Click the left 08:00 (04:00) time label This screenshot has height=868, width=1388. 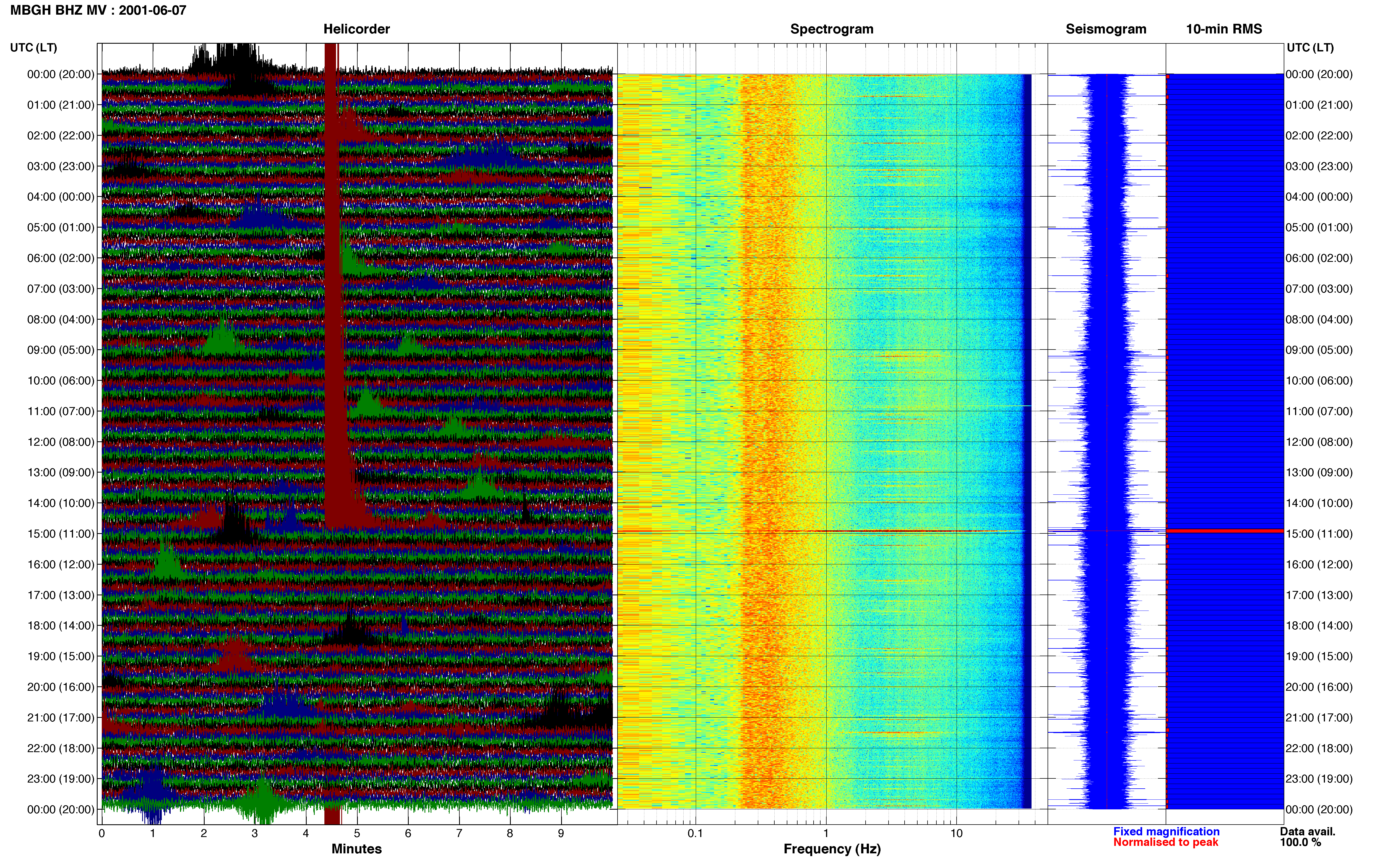tap(60, 319)
